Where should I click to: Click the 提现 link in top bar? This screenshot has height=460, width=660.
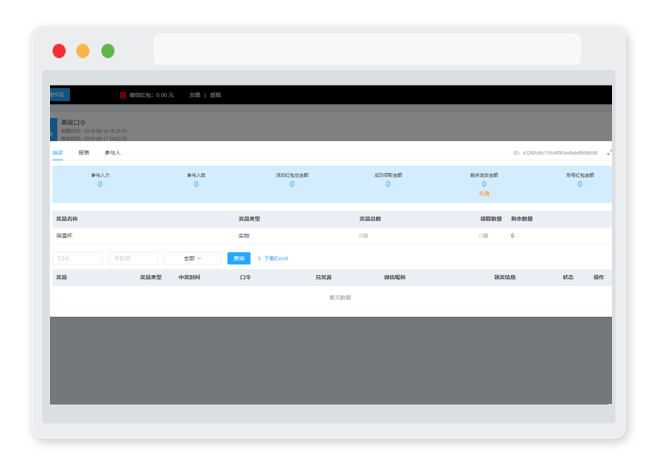coord(216,95)
